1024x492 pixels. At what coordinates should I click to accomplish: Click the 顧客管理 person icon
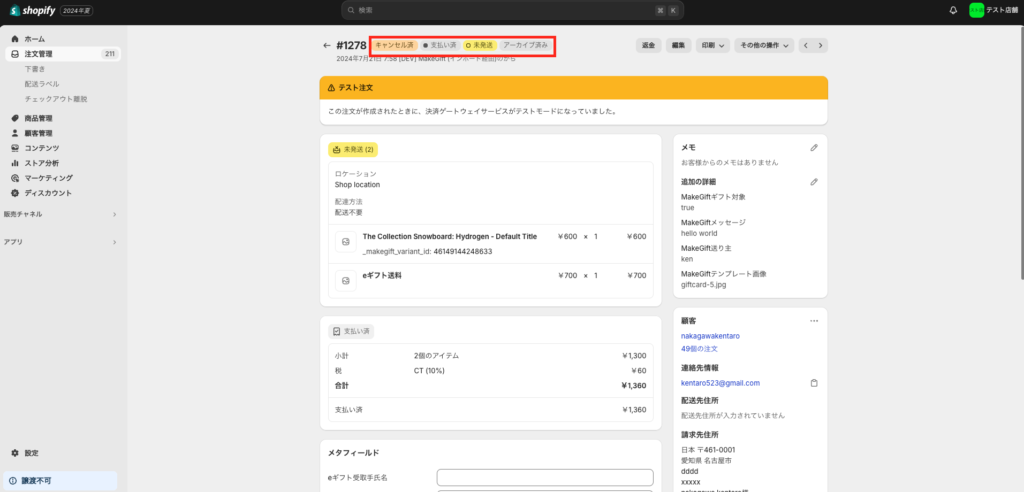click(15, 133)
